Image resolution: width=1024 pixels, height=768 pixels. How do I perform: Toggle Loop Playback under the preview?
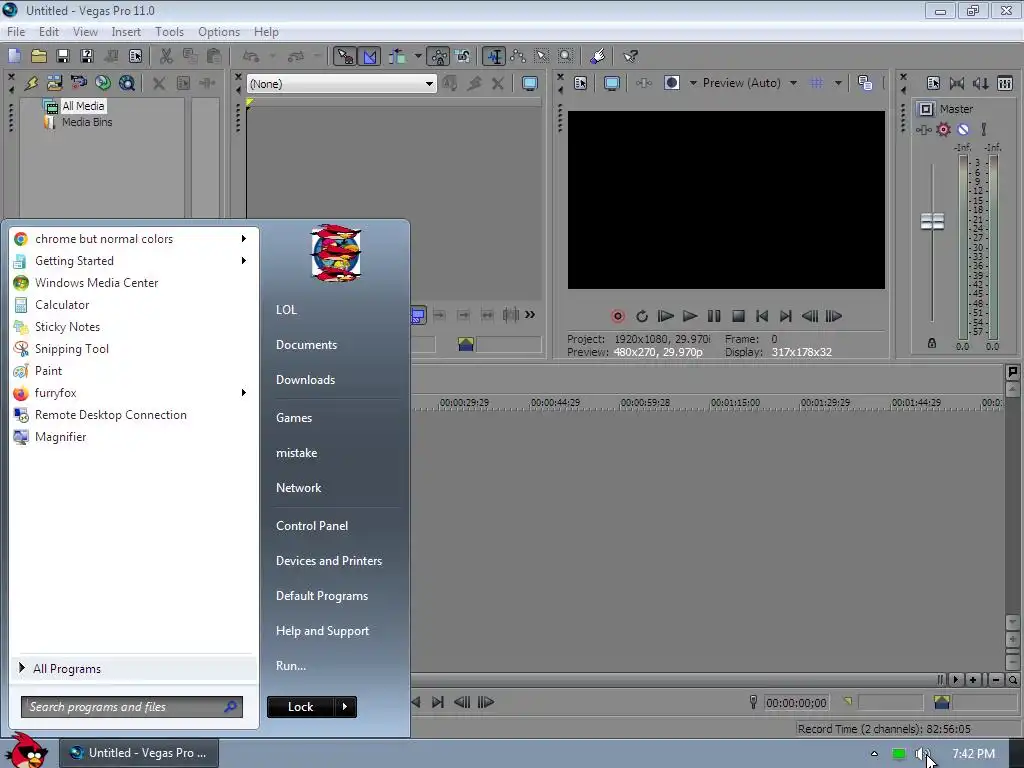click(642, 316)
